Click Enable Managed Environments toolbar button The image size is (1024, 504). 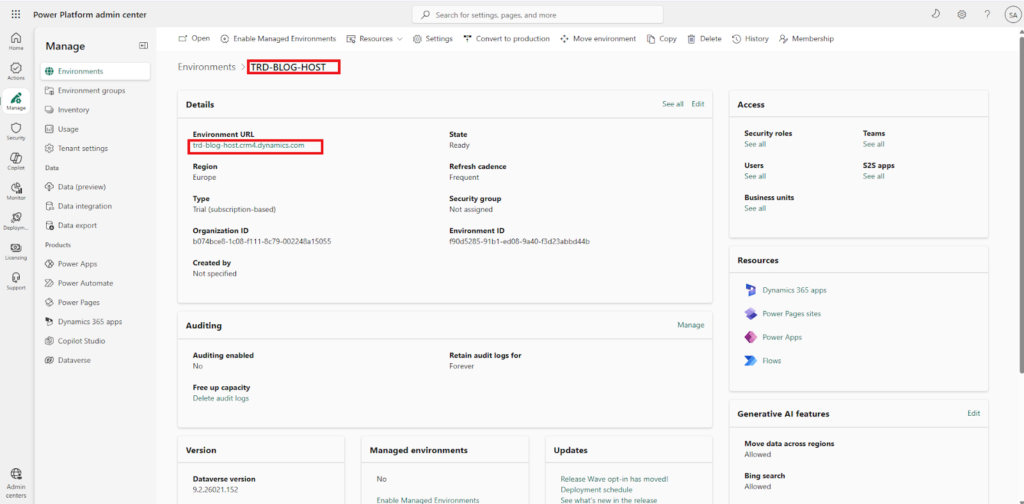click(x=278, y=39)
